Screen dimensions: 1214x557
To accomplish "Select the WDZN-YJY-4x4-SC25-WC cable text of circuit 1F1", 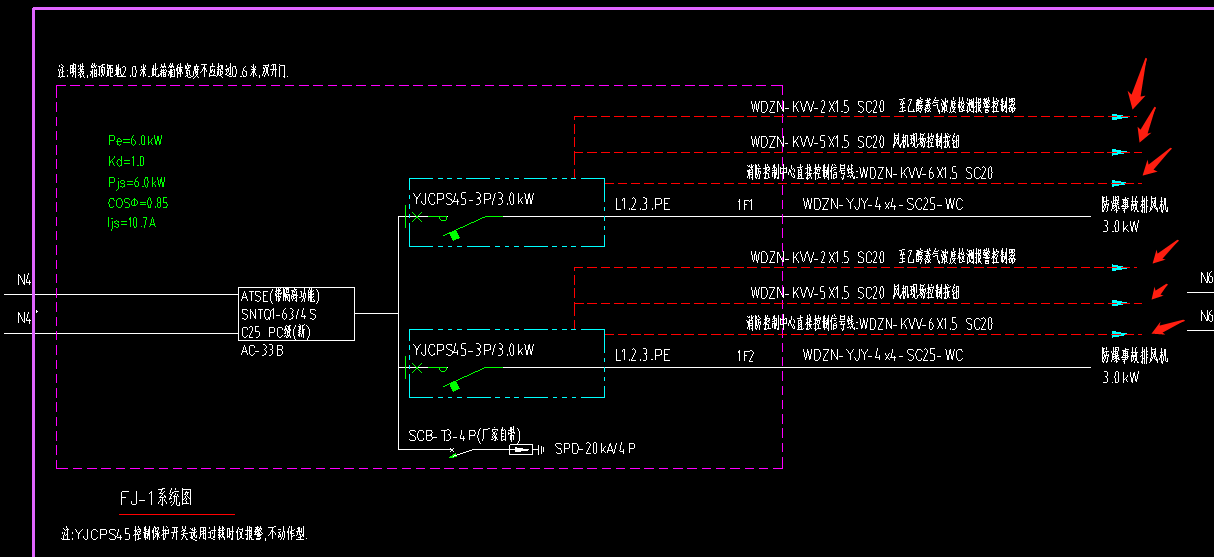I will 883,205.
